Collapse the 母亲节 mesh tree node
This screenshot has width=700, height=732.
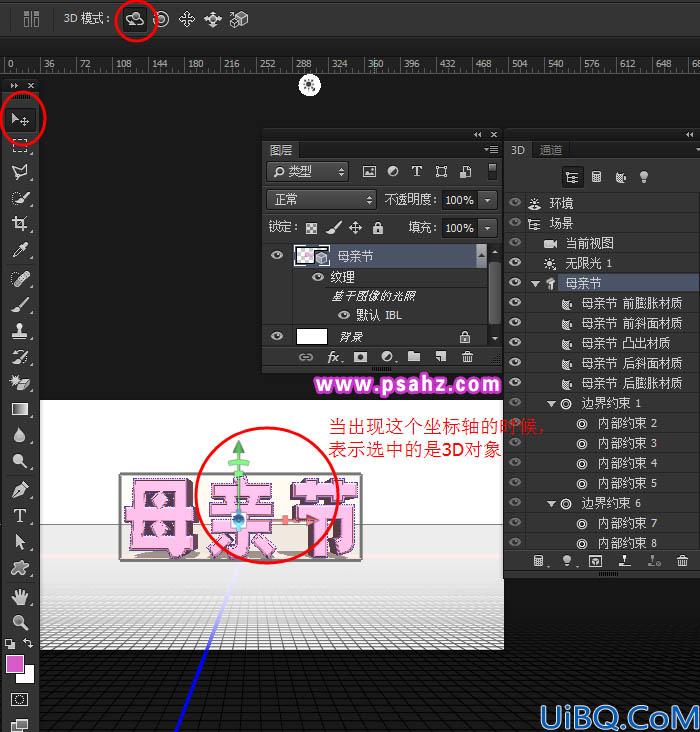point(535,283)
